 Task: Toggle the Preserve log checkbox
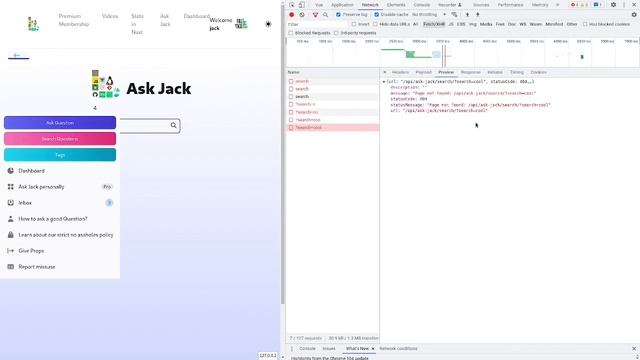[338, 15]
